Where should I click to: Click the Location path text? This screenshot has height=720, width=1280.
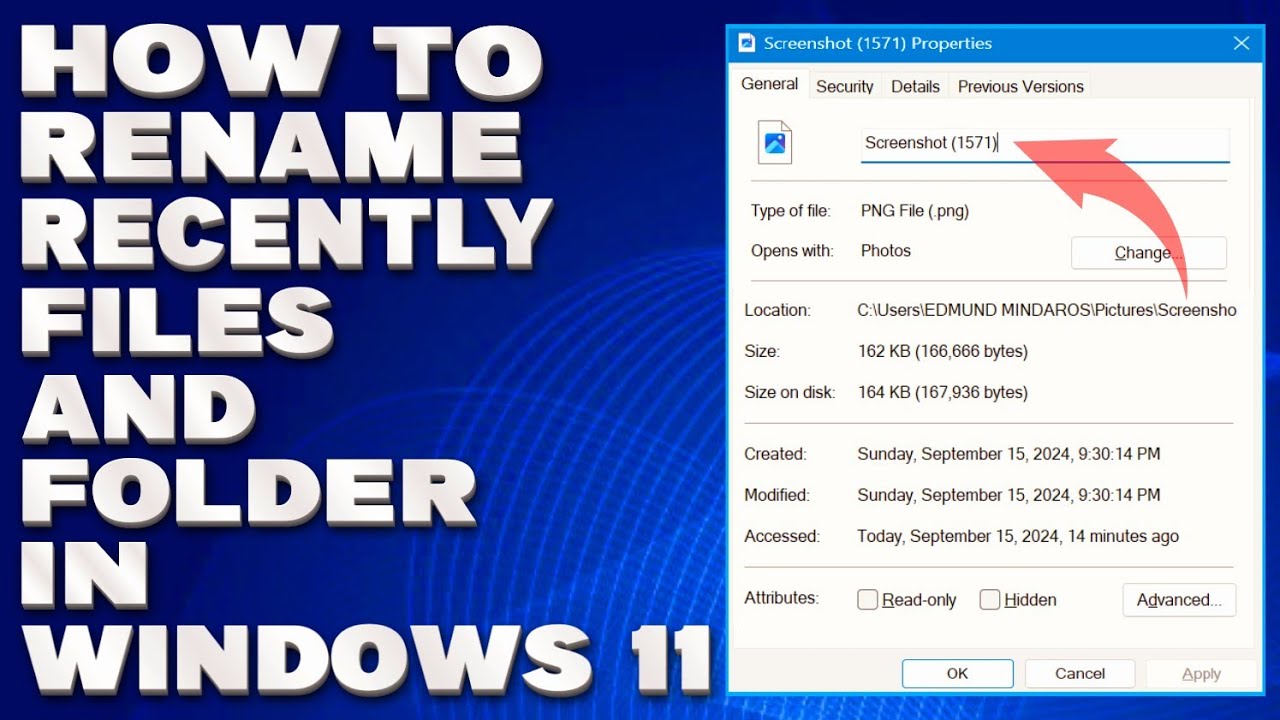[x=1047, y=310]
